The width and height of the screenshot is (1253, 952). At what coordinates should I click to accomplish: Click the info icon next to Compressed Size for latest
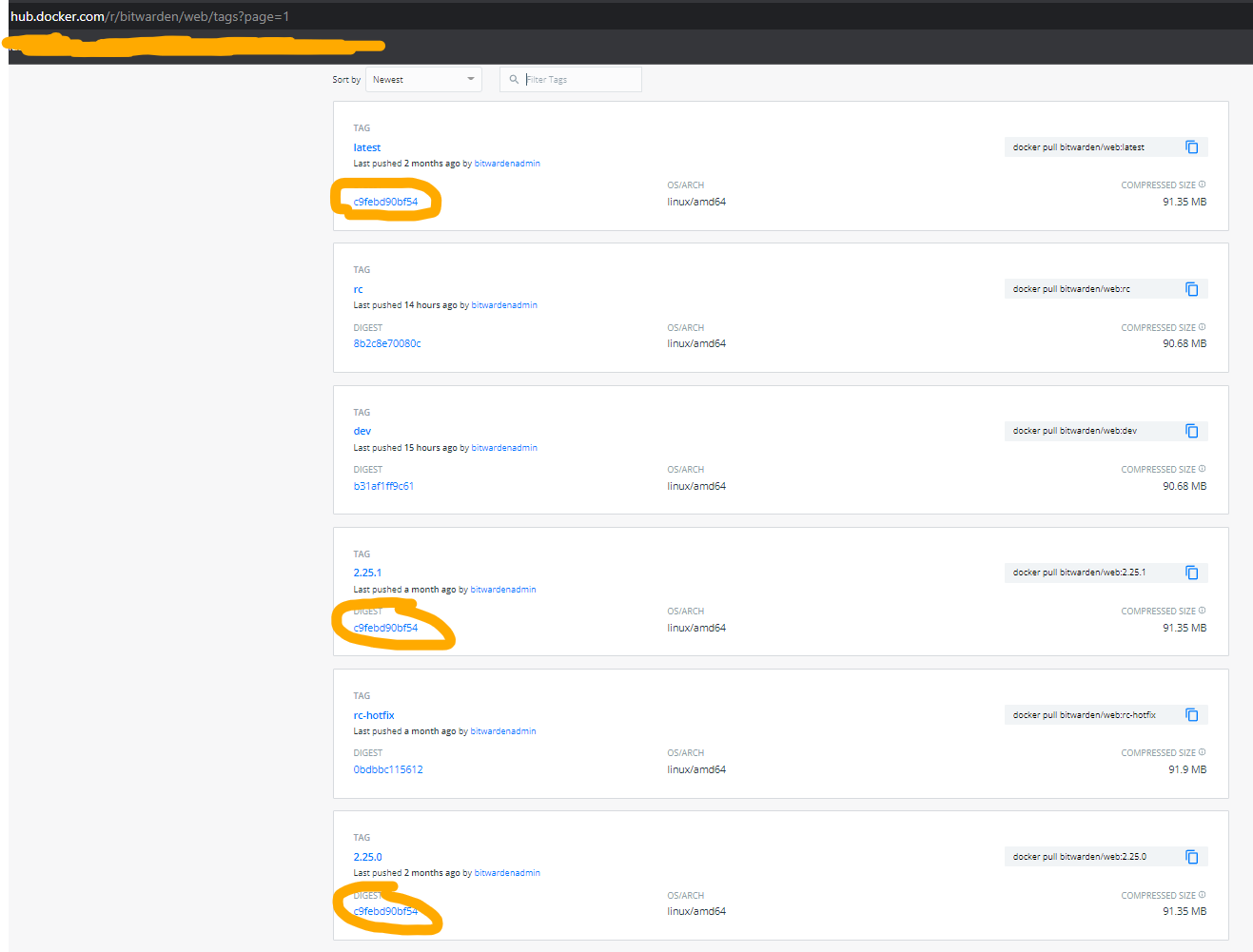coord(1202,184)
